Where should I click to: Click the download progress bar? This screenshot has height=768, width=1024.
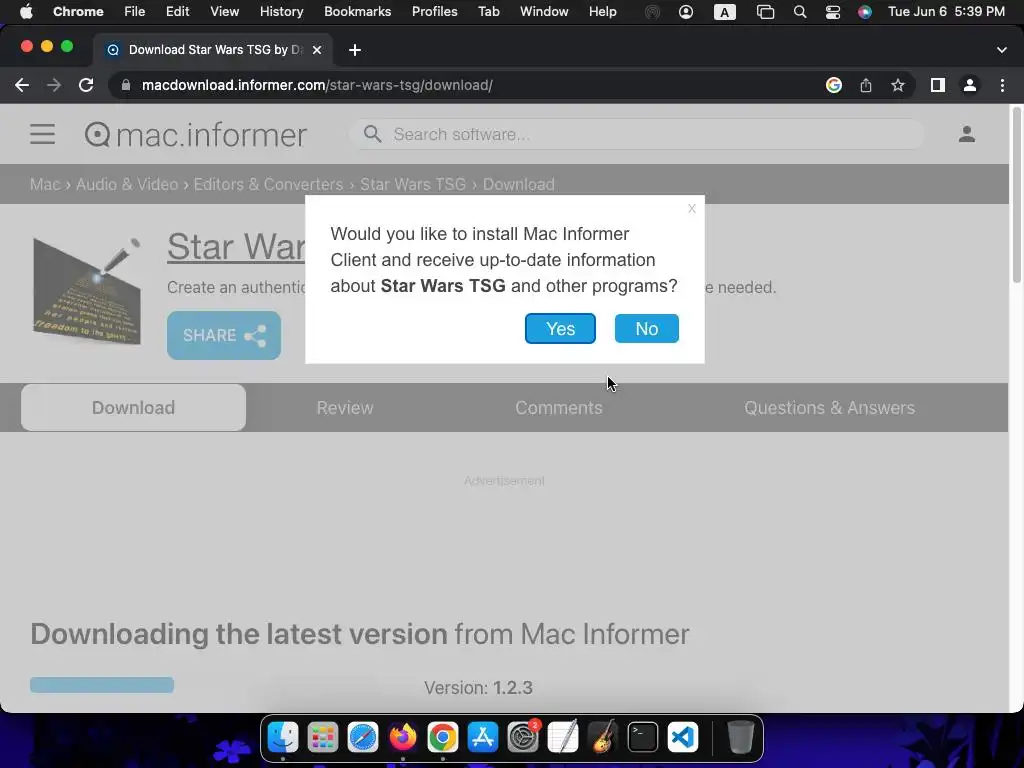(x=102, y=684)
